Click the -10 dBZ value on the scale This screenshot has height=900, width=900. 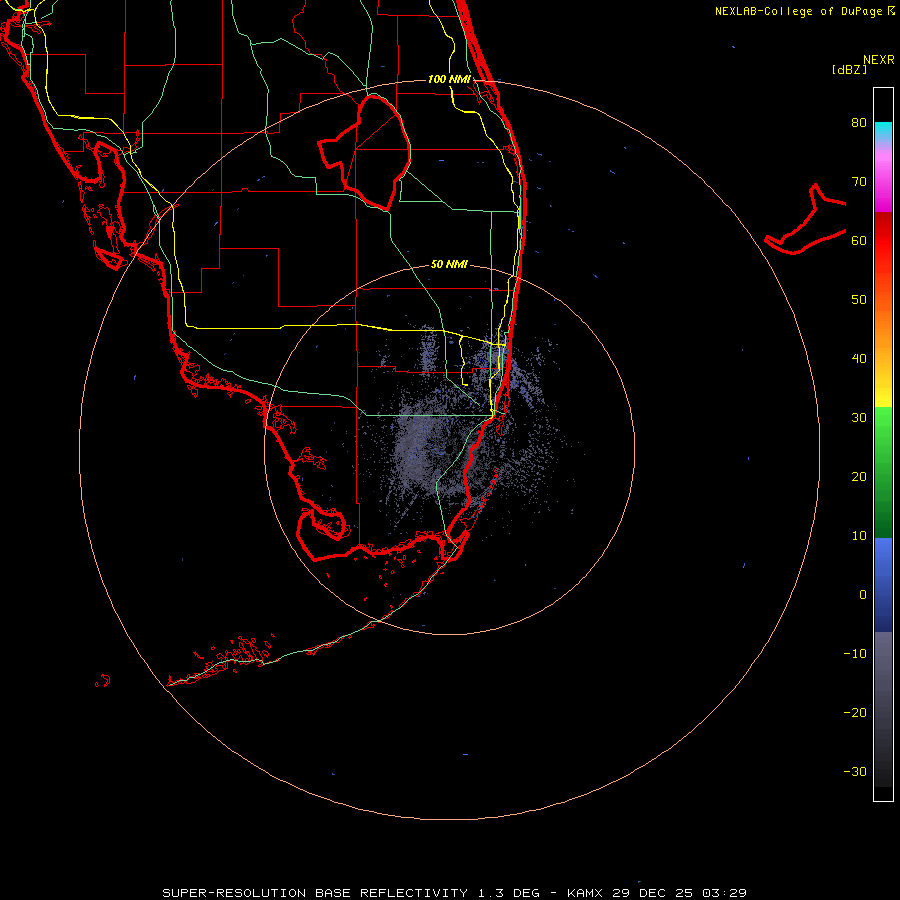click(855, 654)
